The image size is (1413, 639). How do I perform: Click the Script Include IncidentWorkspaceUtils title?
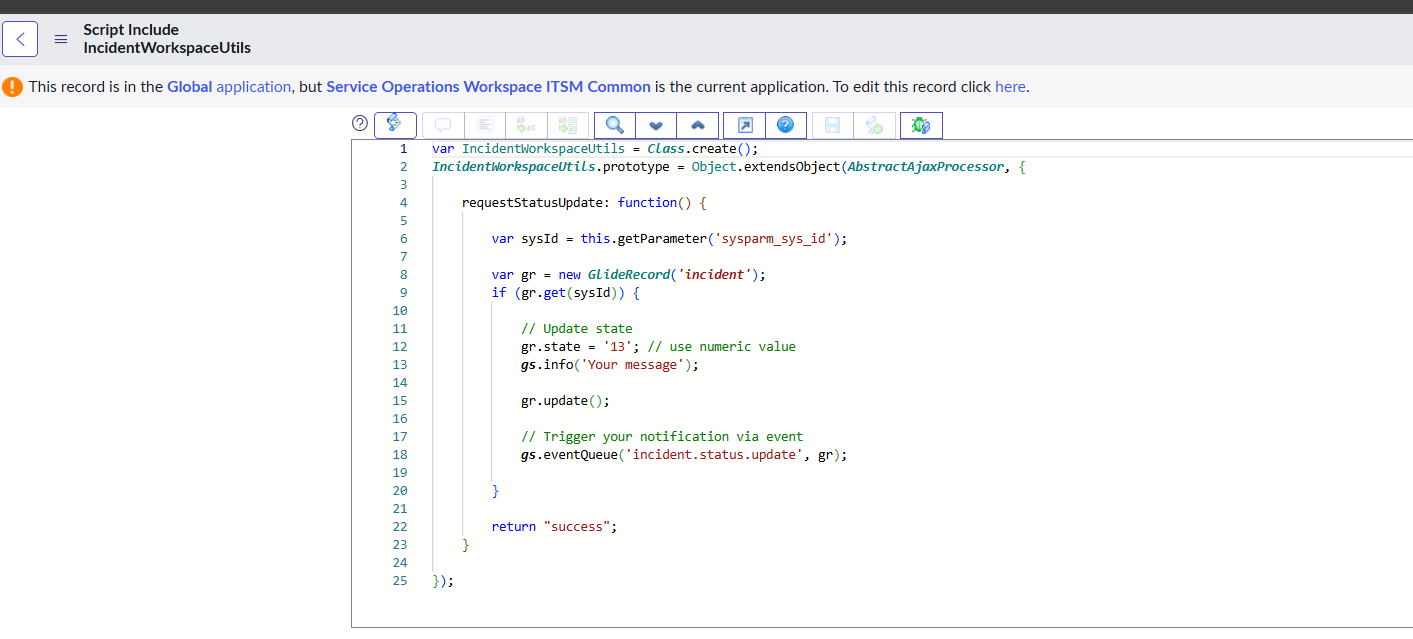pyautogui.click(x=167, y=38)
